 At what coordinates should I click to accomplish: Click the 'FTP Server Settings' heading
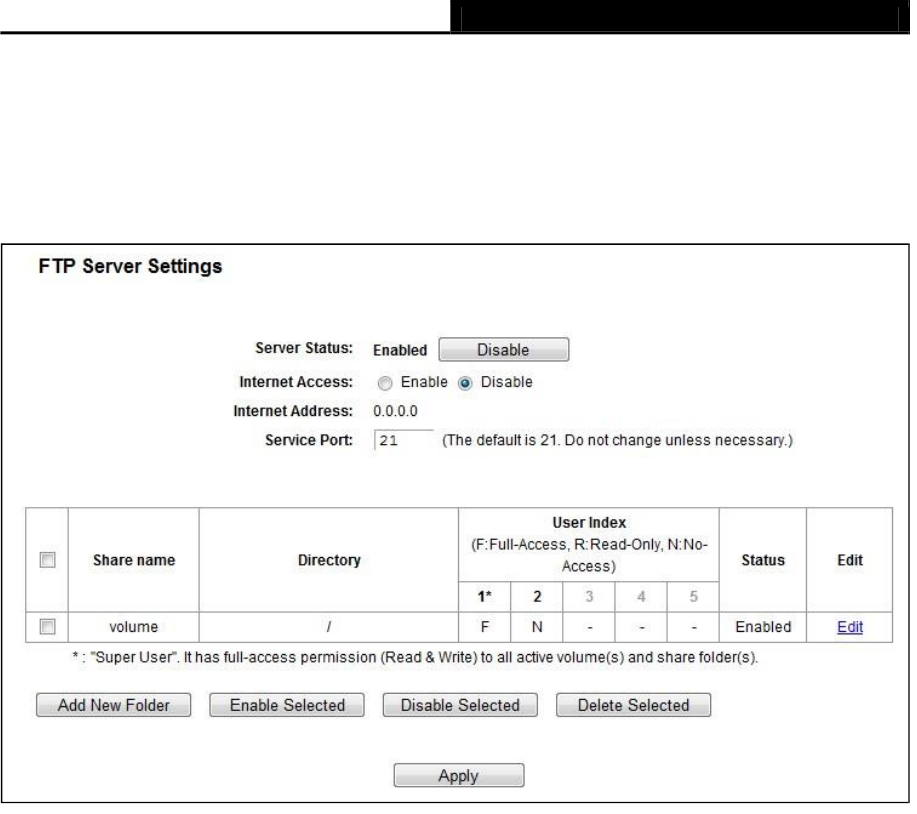131,268
